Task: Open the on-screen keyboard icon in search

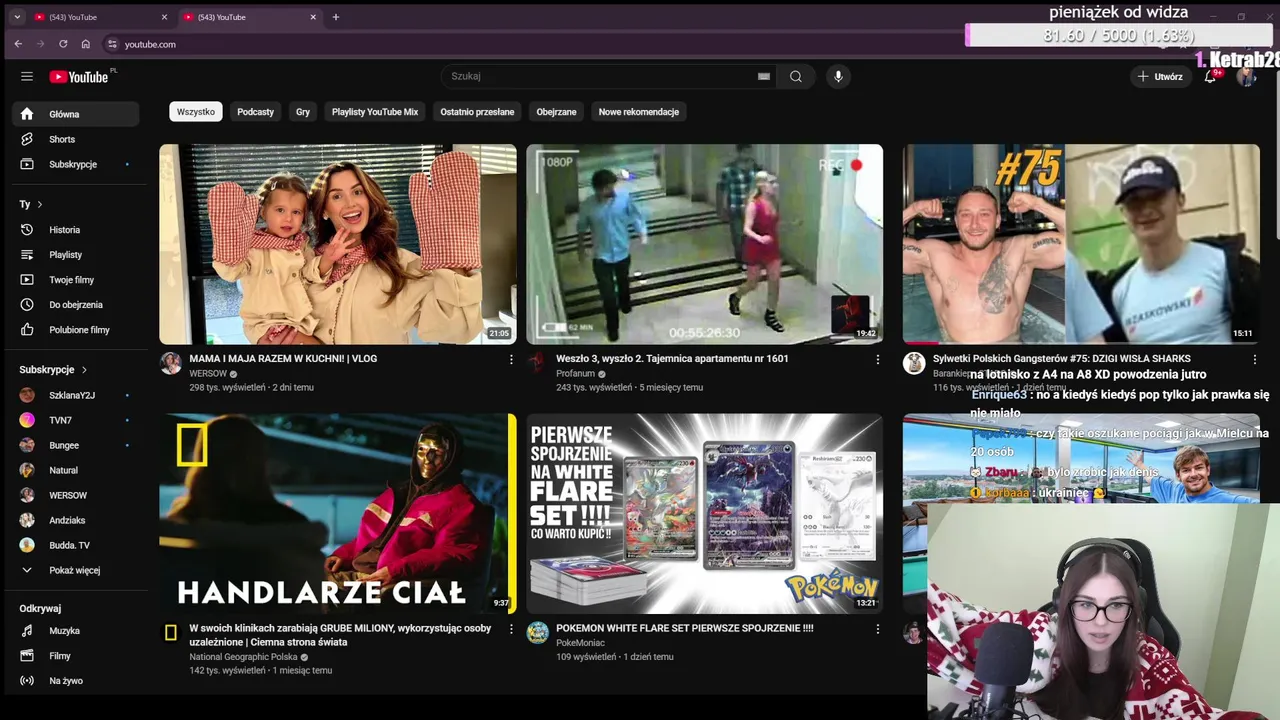Action: [x=764, y=76]
